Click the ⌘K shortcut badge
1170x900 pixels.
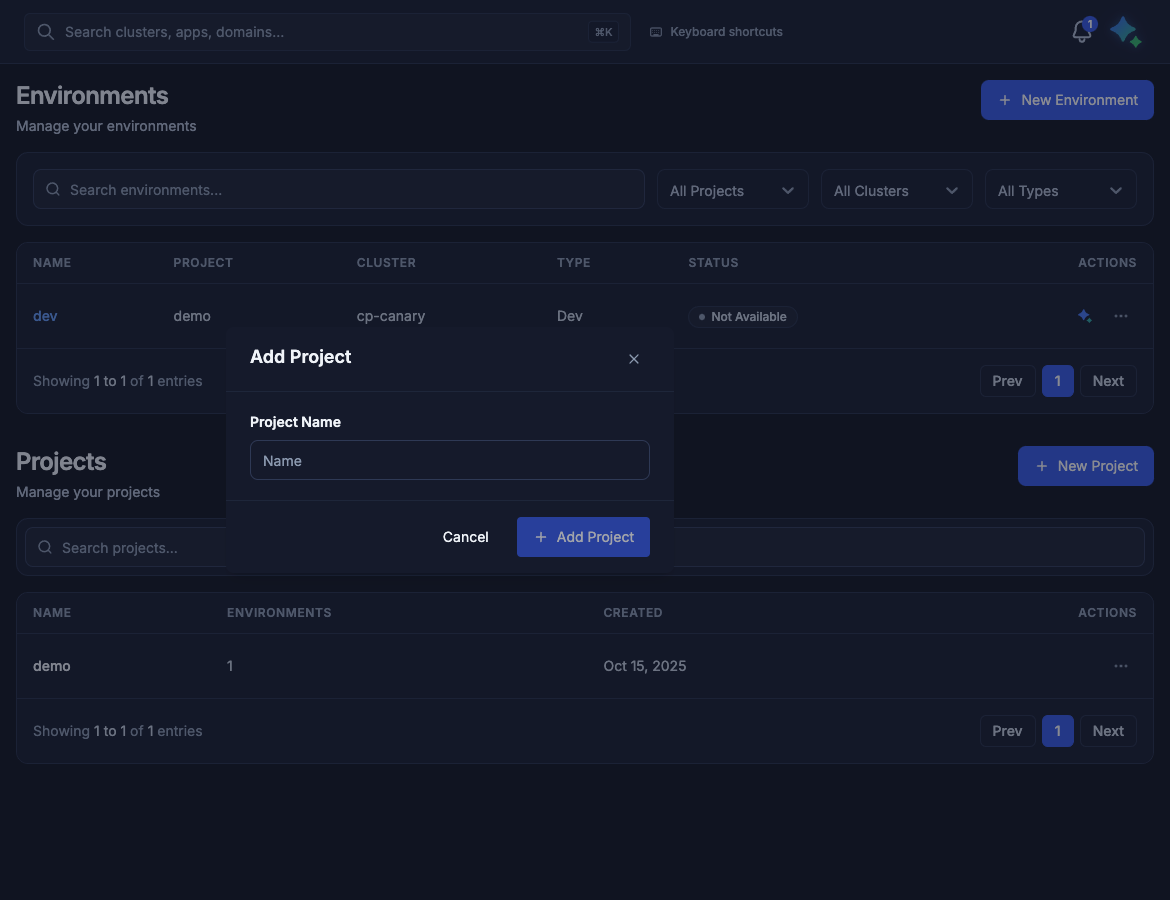(603, 32)
